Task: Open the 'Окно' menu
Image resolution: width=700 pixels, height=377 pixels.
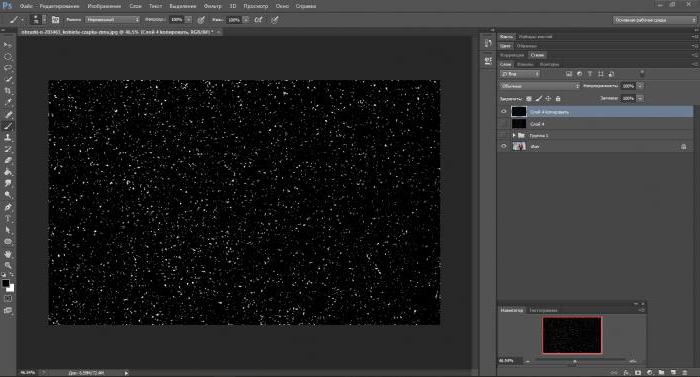Action: tap(282, 6)
